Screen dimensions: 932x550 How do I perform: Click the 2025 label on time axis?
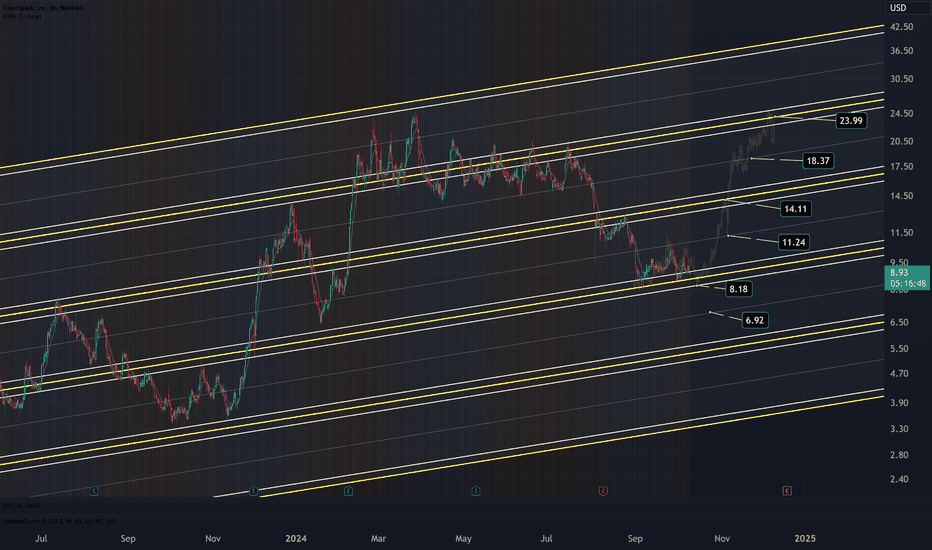click(805, 539)
